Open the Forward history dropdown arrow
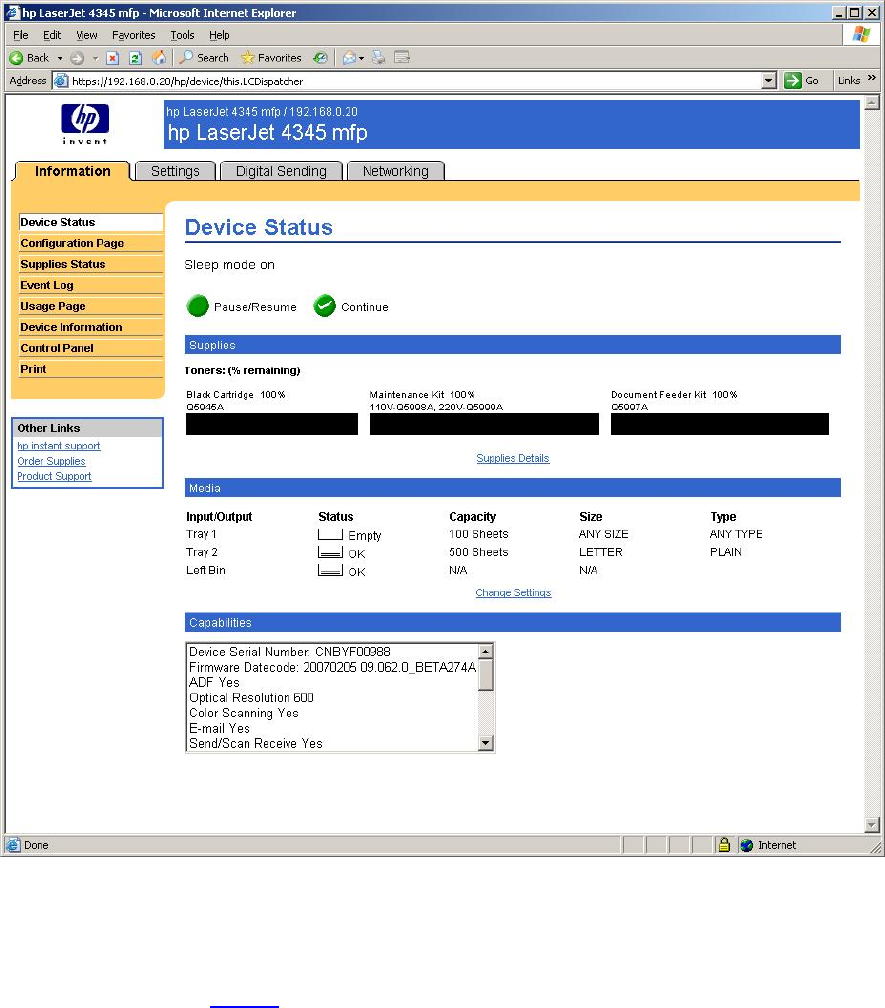The image size is (885, 1008). coord(95,58)
